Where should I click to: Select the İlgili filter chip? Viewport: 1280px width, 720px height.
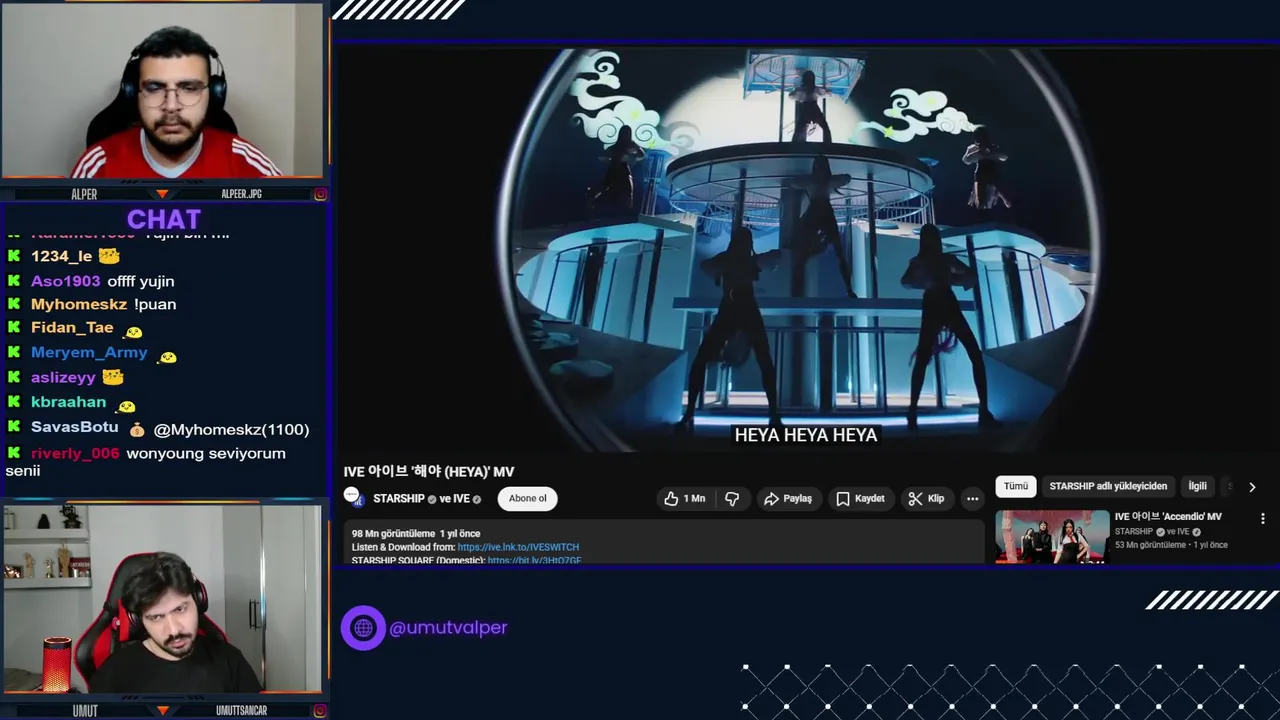[x=1197, y=486]
